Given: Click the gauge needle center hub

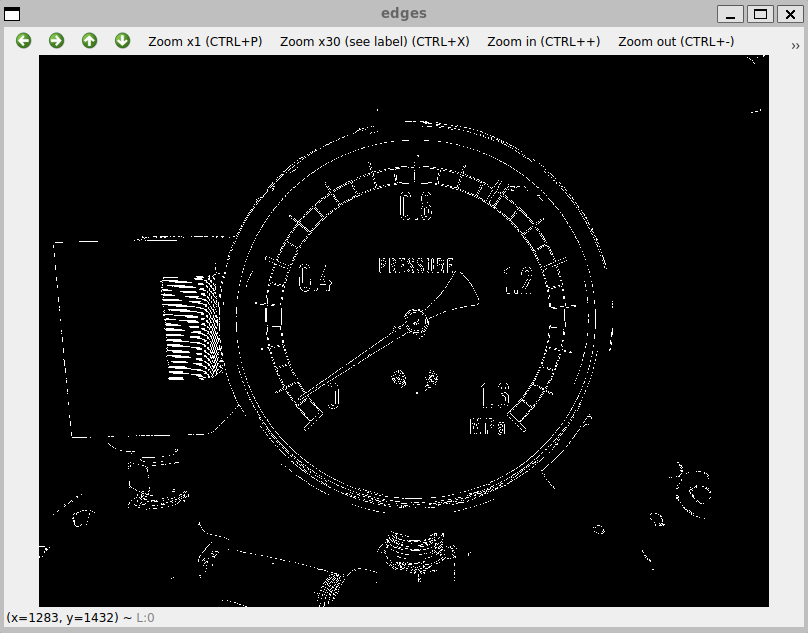Looking at the screenshot, I should [x=415, y=321].
